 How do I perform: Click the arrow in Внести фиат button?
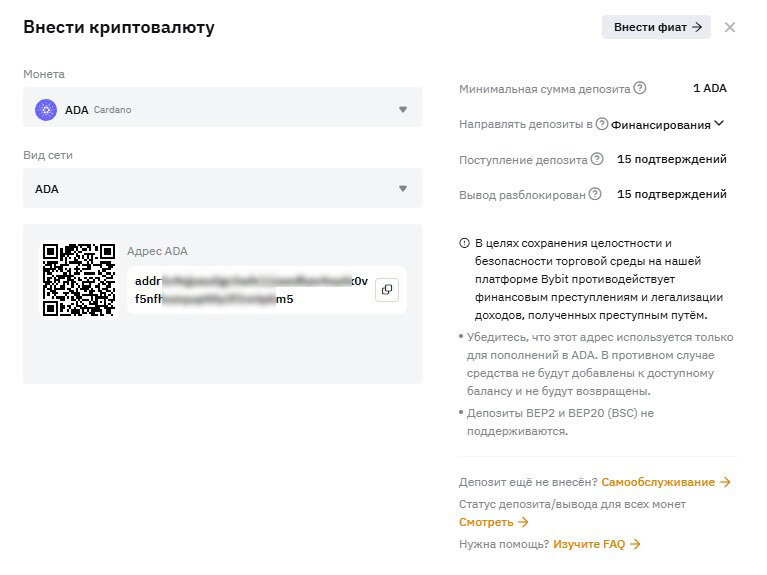(697, 27)
